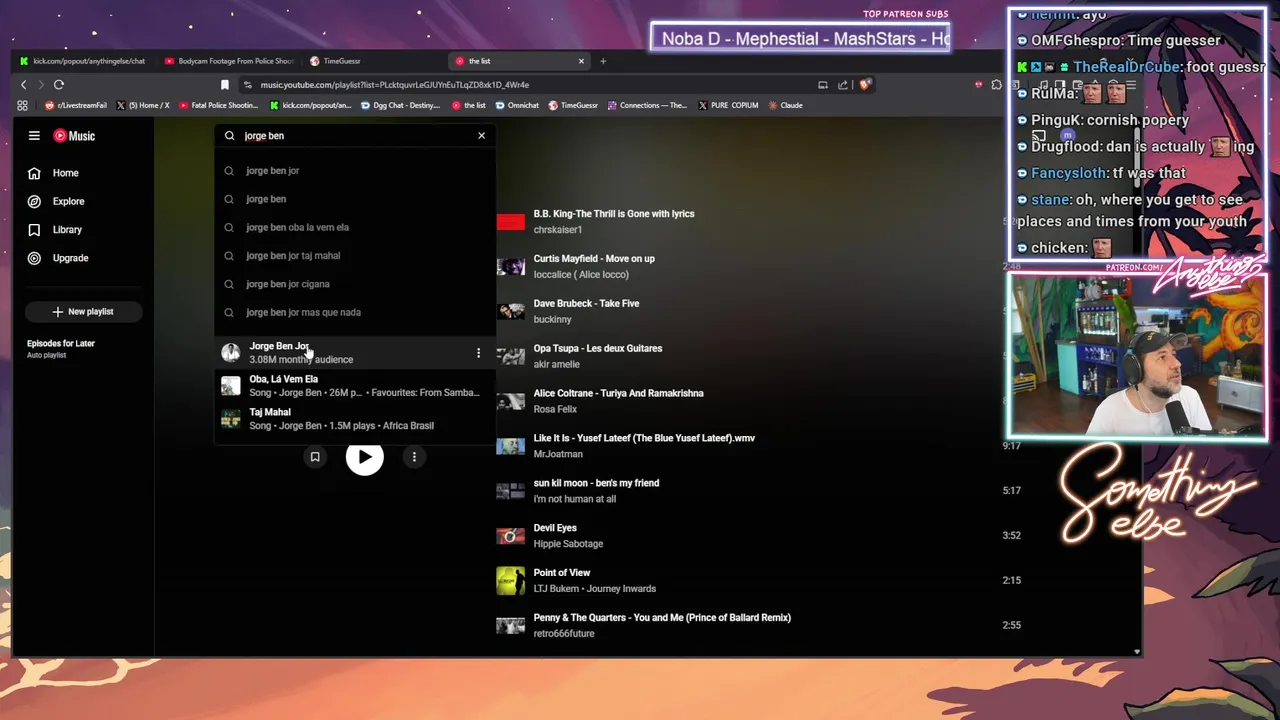Click Point of View yellow thumbnail
Image resolution: width=1280 pixels, height=720 pixels.
tap(511, 581)
